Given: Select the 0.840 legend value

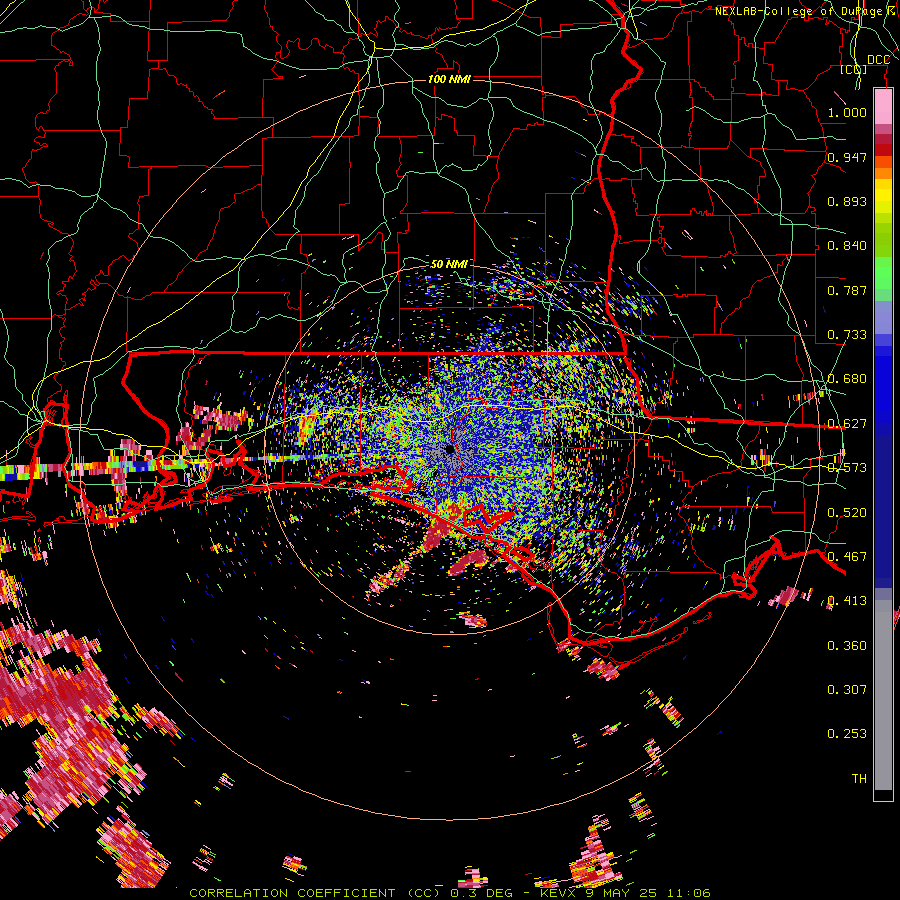Looking at the screenshot, I should coord(847,246).
